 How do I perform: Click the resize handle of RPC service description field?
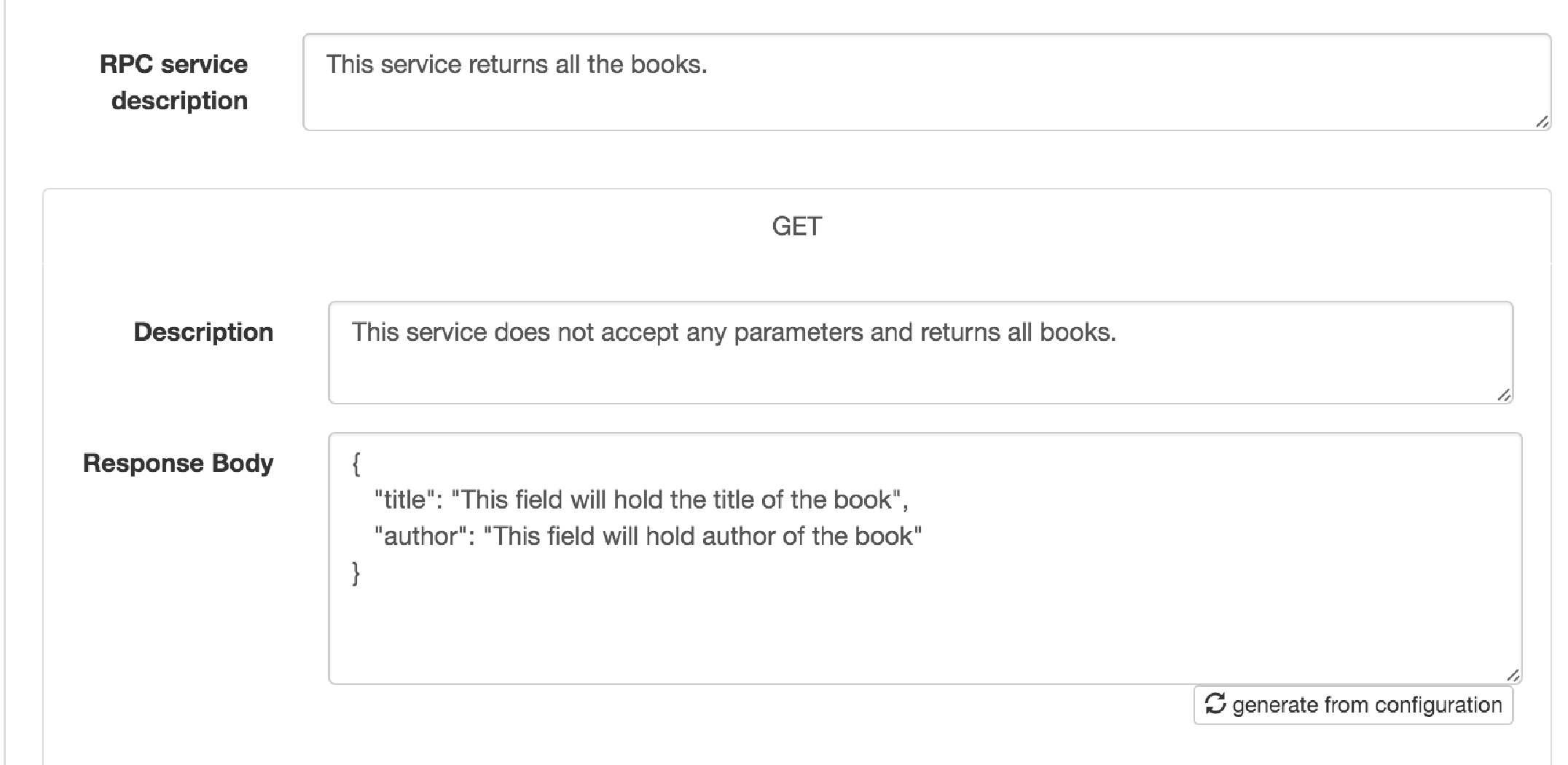click(x=1542, y=122)
